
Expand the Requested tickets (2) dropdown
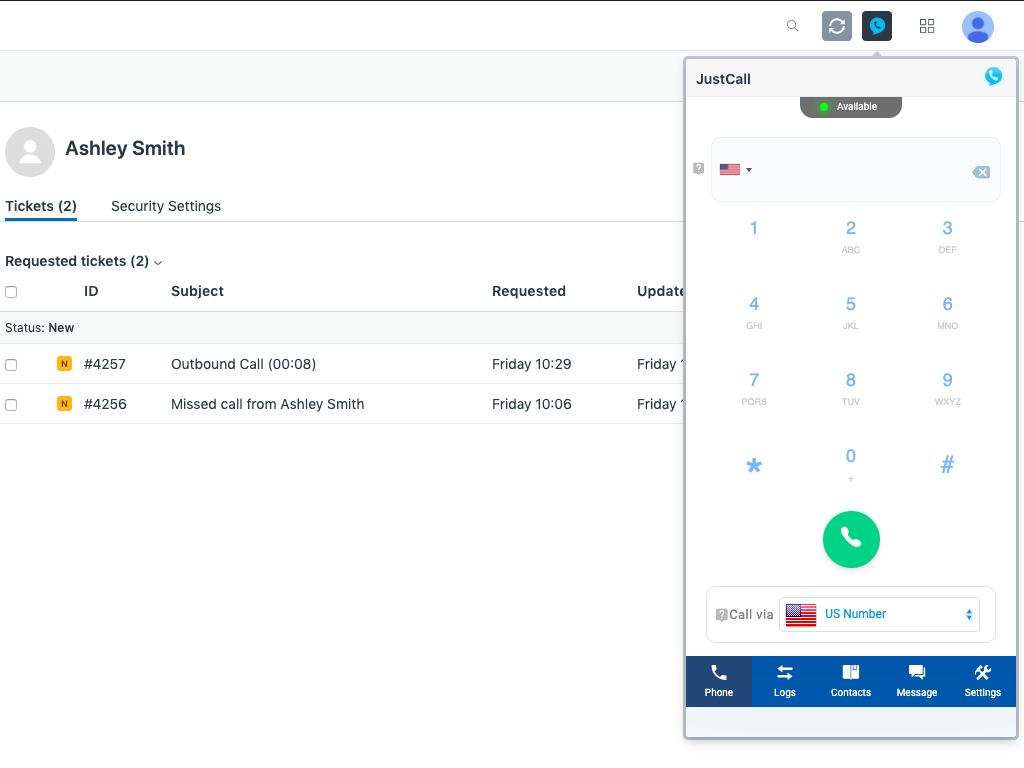point(84,262)
